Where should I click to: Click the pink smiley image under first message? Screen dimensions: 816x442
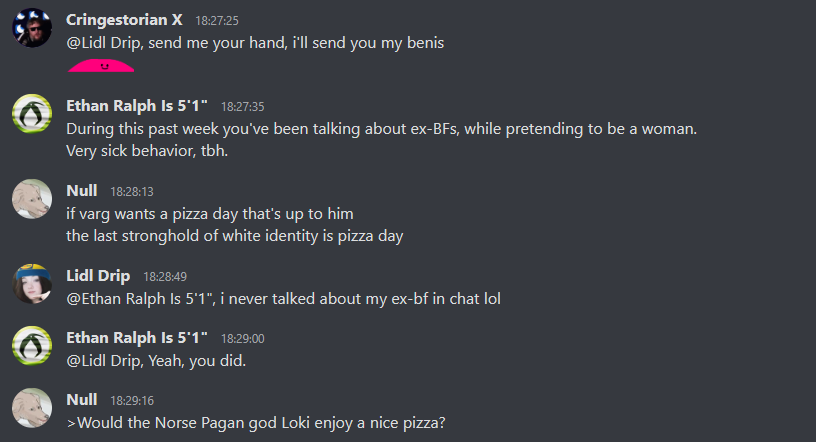101,66
